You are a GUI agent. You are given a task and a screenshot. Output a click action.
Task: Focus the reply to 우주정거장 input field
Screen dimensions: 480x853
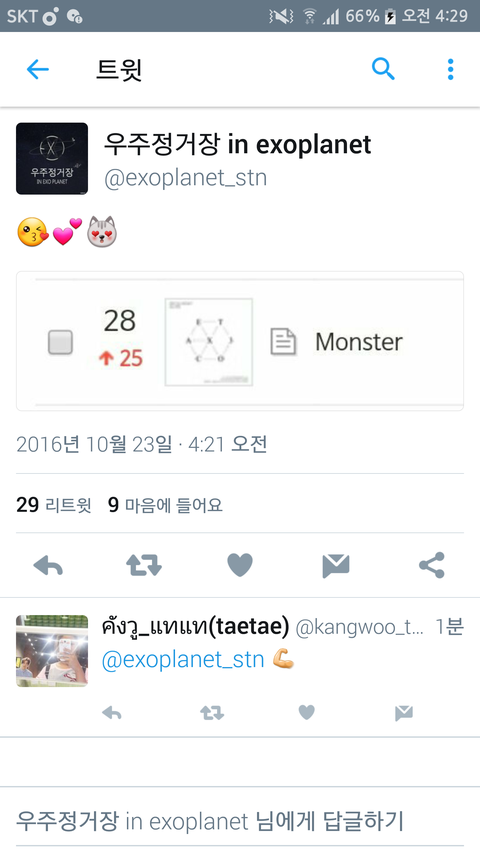pos(240,820)
